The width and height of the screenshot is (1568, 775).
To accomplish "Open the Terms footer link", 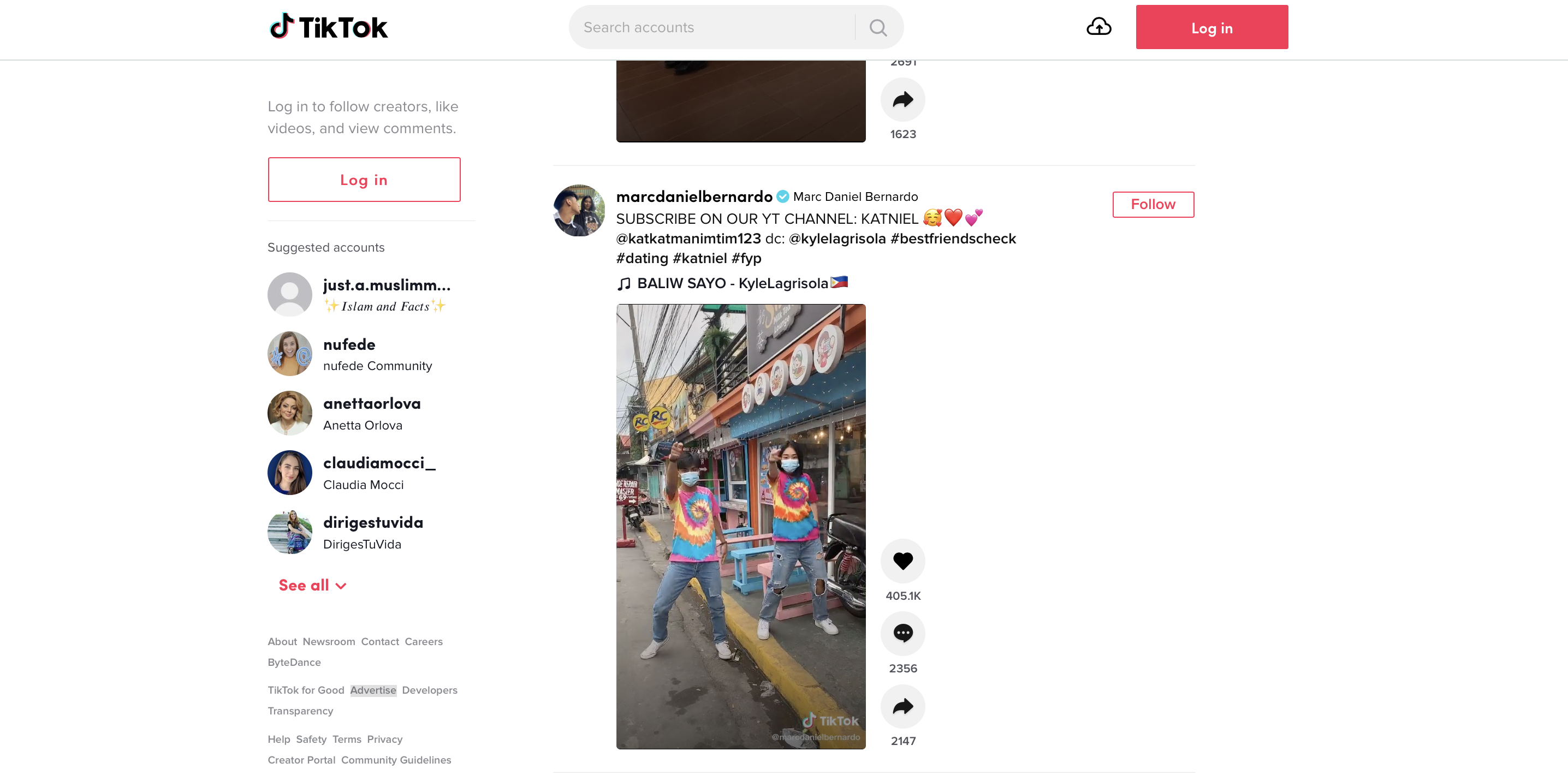I will 347,740.
